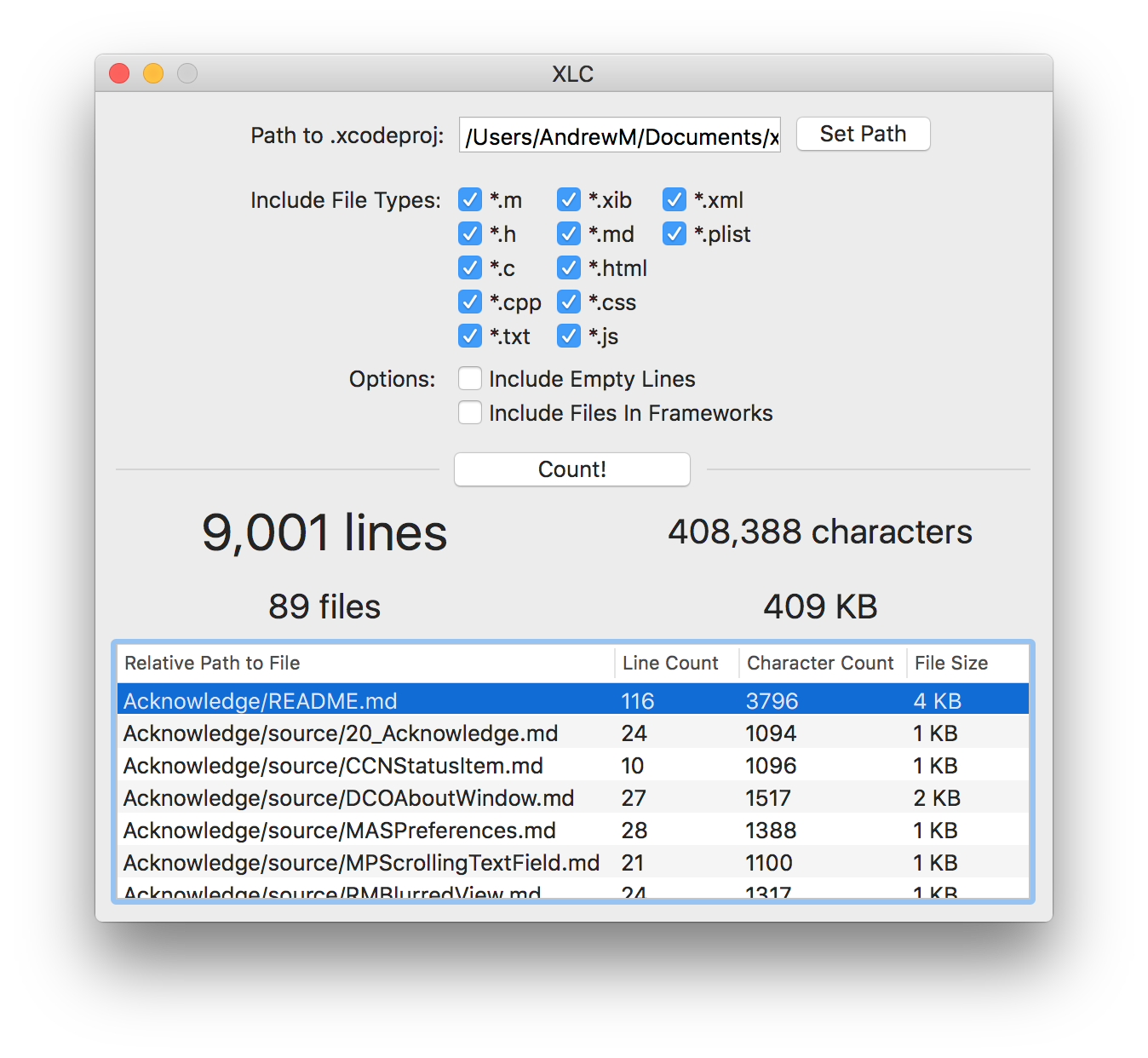Select the Acknowledge/README.md row
1148x1058 pixels.
[x=573, y=701]
